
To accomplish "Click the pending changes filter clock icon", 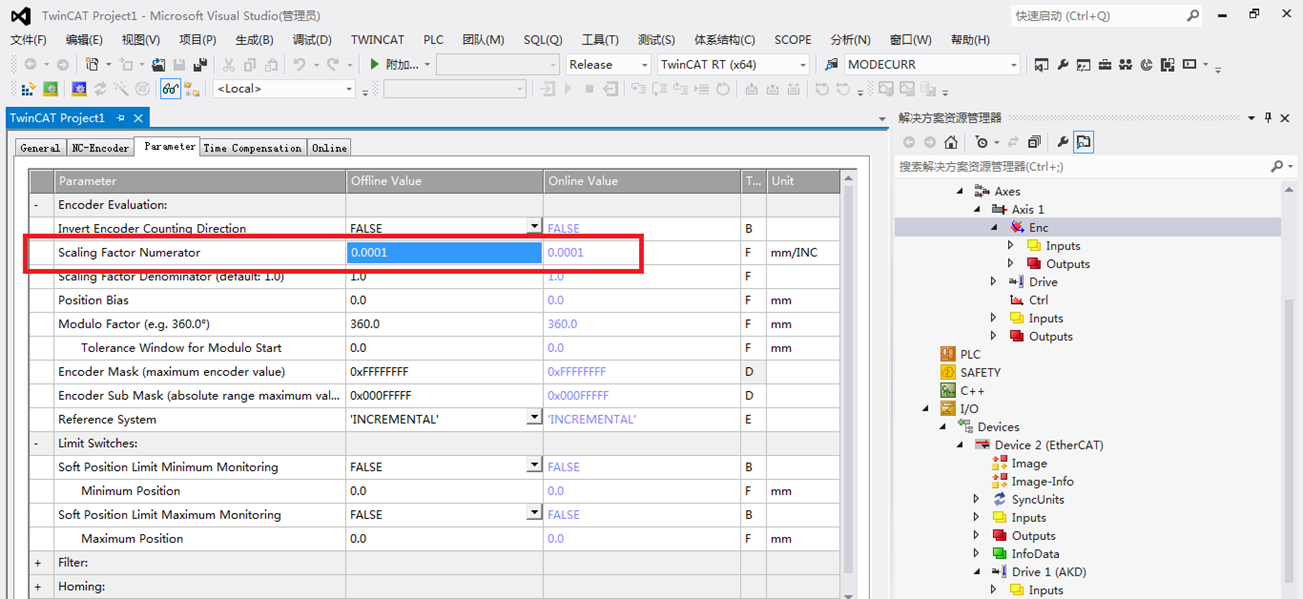I will pos(981,142).
